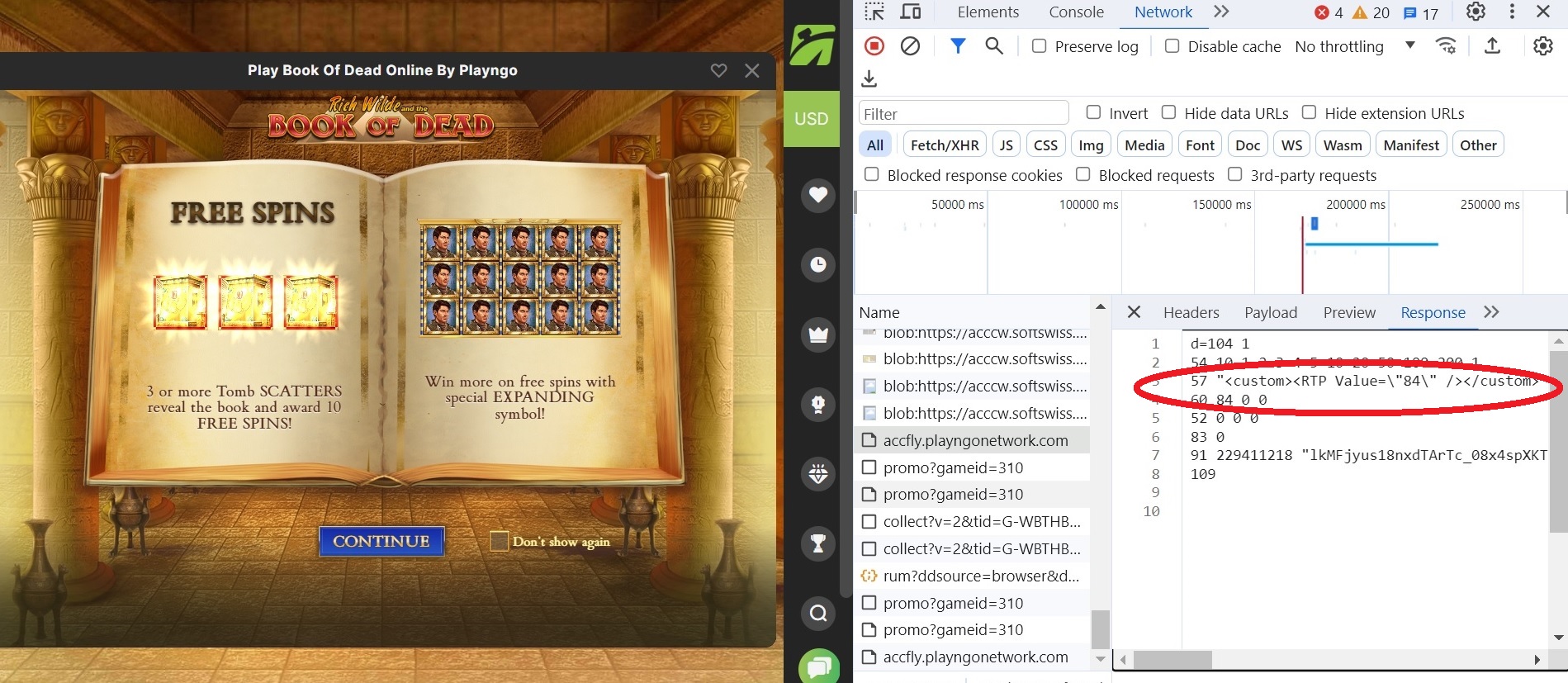This screenshot has height=683, width=1568.
Task: Switch to the Console tab
Action: 1076,12
